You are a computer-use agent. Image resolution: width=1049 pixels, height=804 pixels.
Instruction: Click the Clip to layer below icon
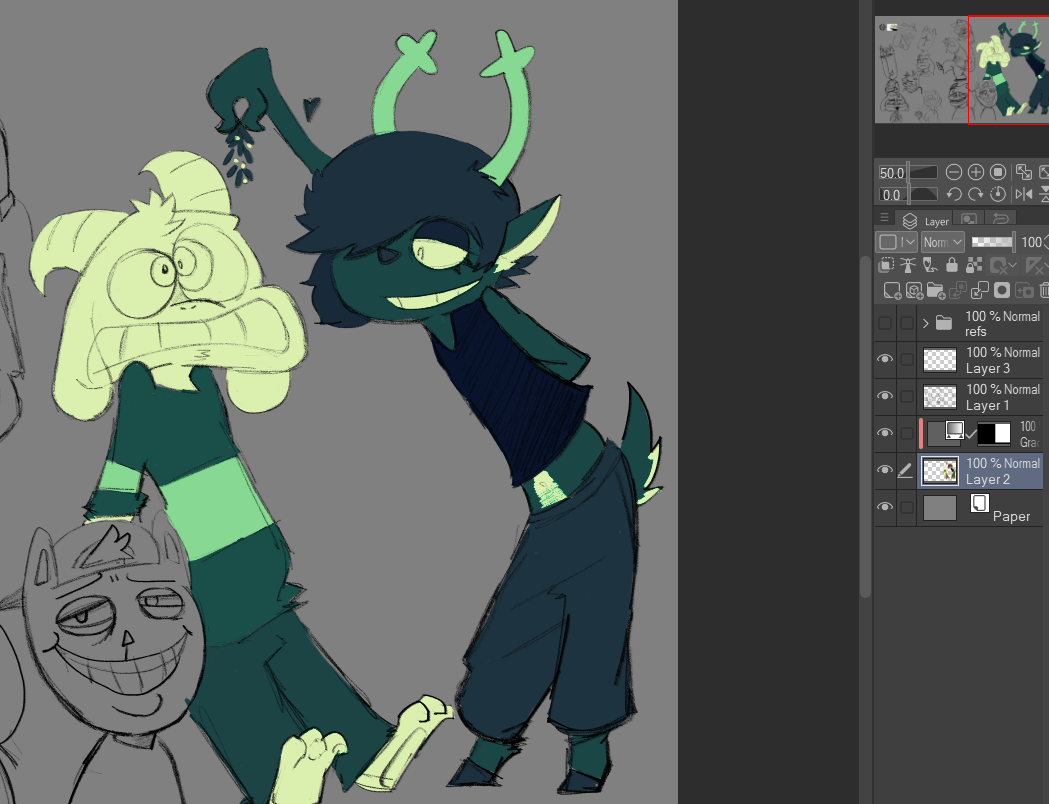pos(886,266)
